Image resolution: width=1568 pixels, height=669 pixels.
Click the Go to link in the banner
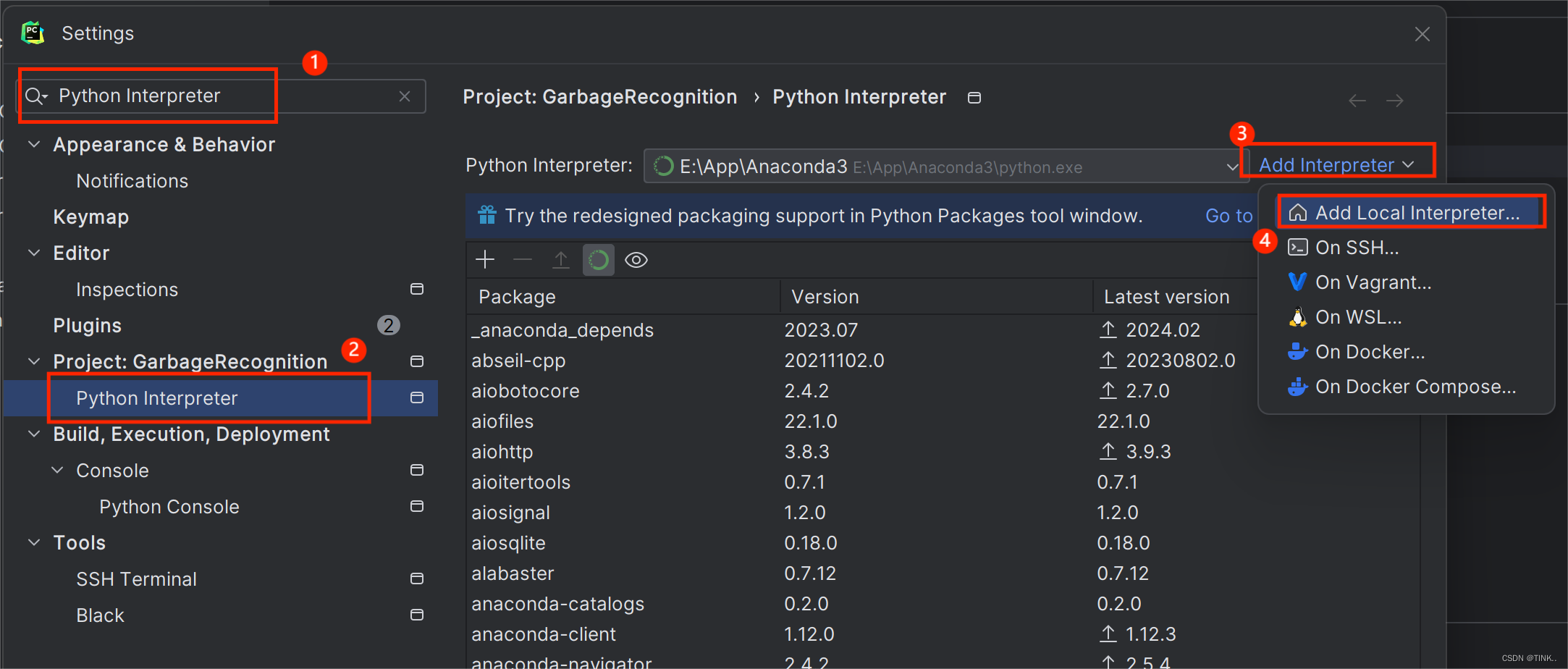coord(1228,215)
